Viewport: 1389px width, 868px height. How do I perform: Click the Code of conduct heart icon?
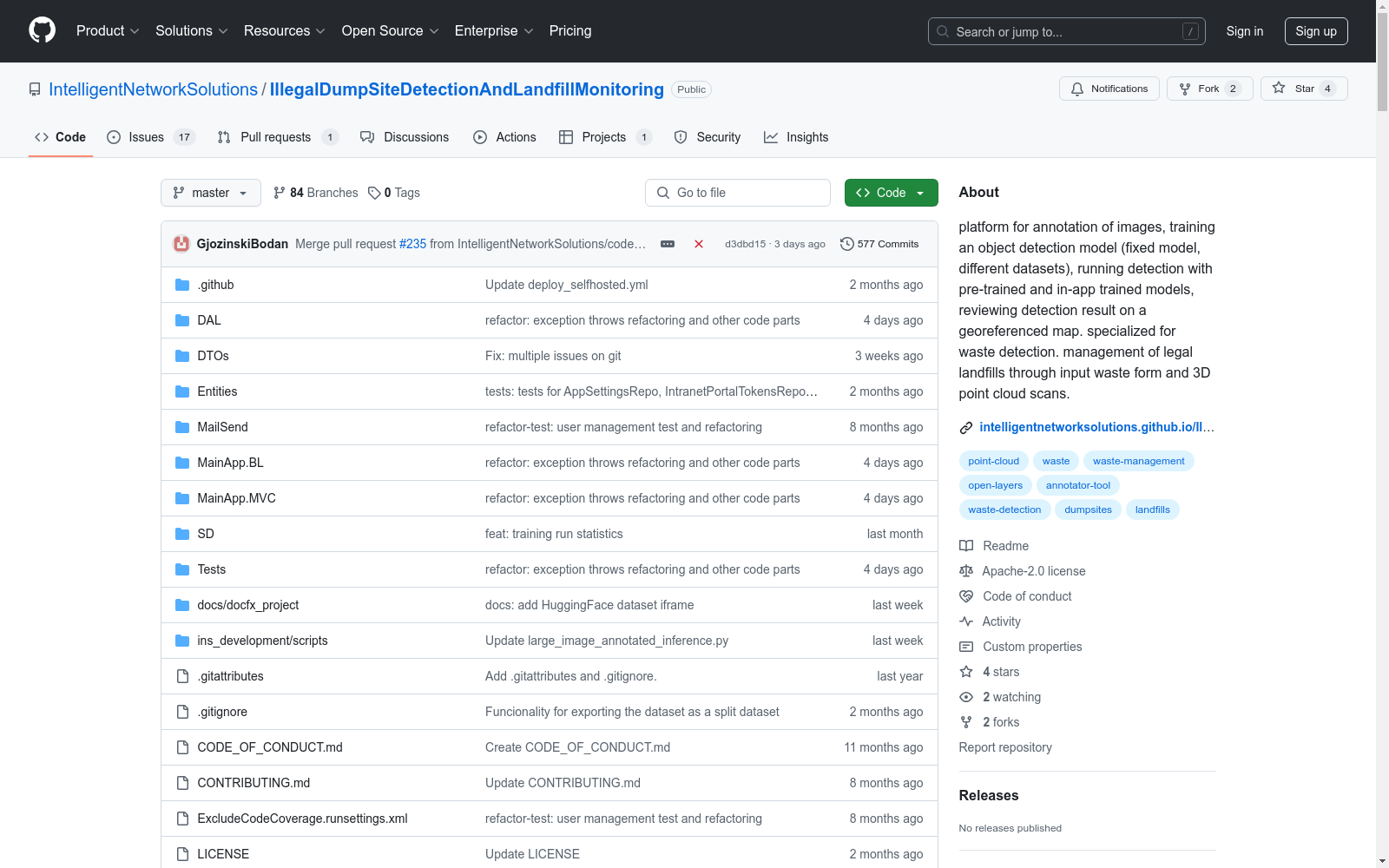(x=966, y=596)
